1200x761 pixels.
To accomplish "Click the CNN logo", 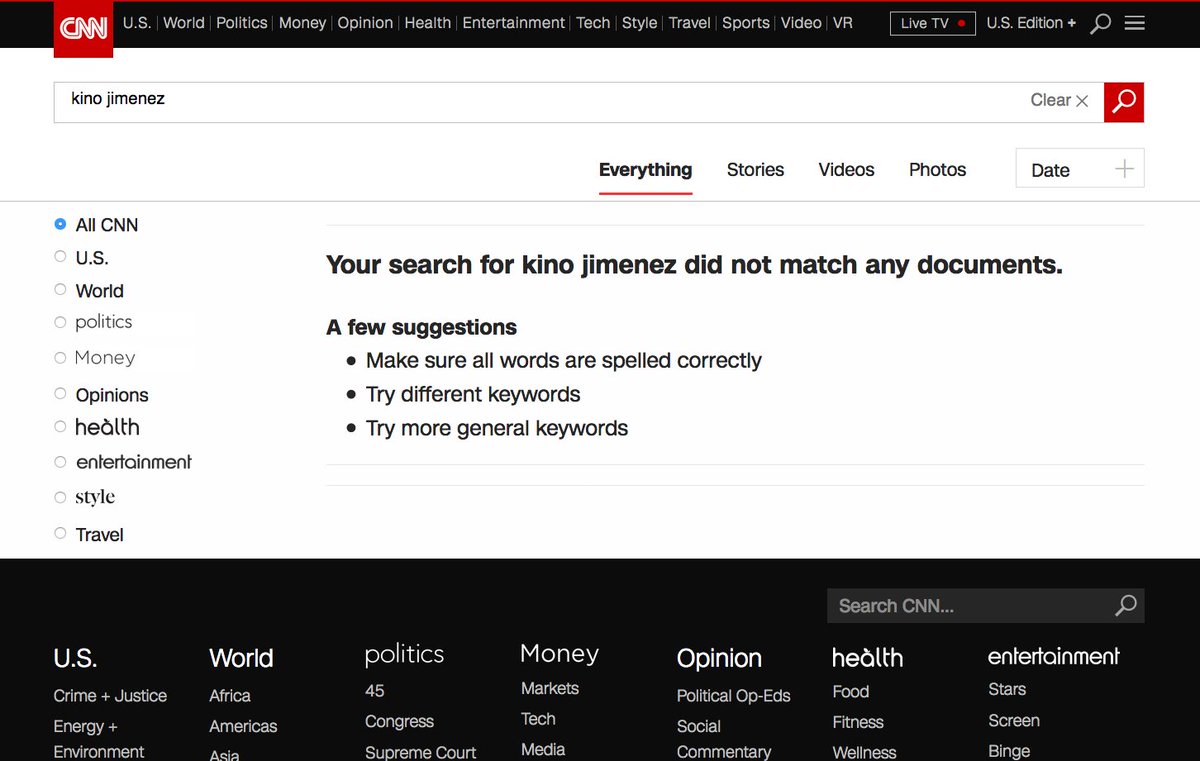I will pyautogui.click(x=84, y=28).
